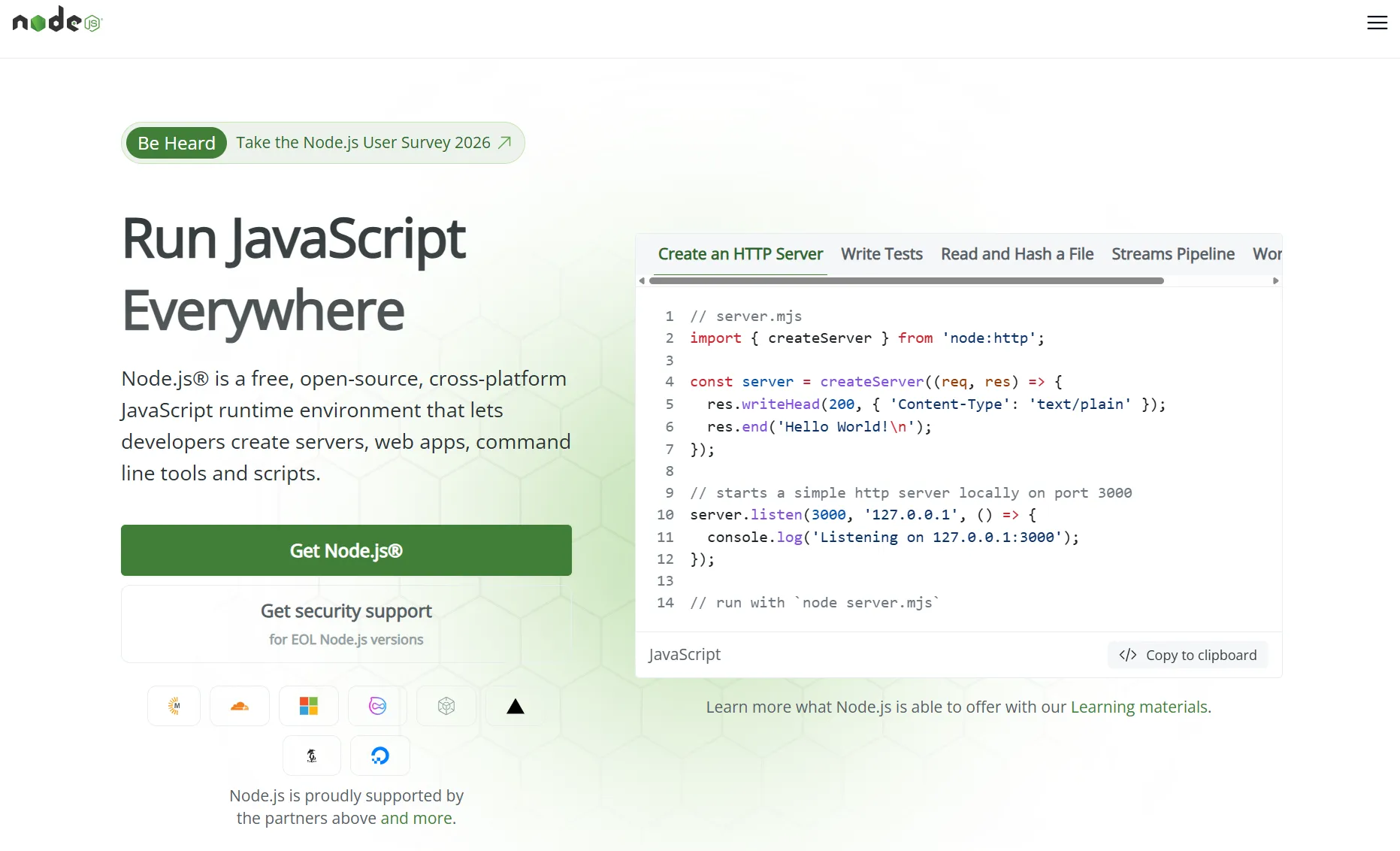Open the Cloudflare partner logo

pyautogui.click(x=240, y=706)
